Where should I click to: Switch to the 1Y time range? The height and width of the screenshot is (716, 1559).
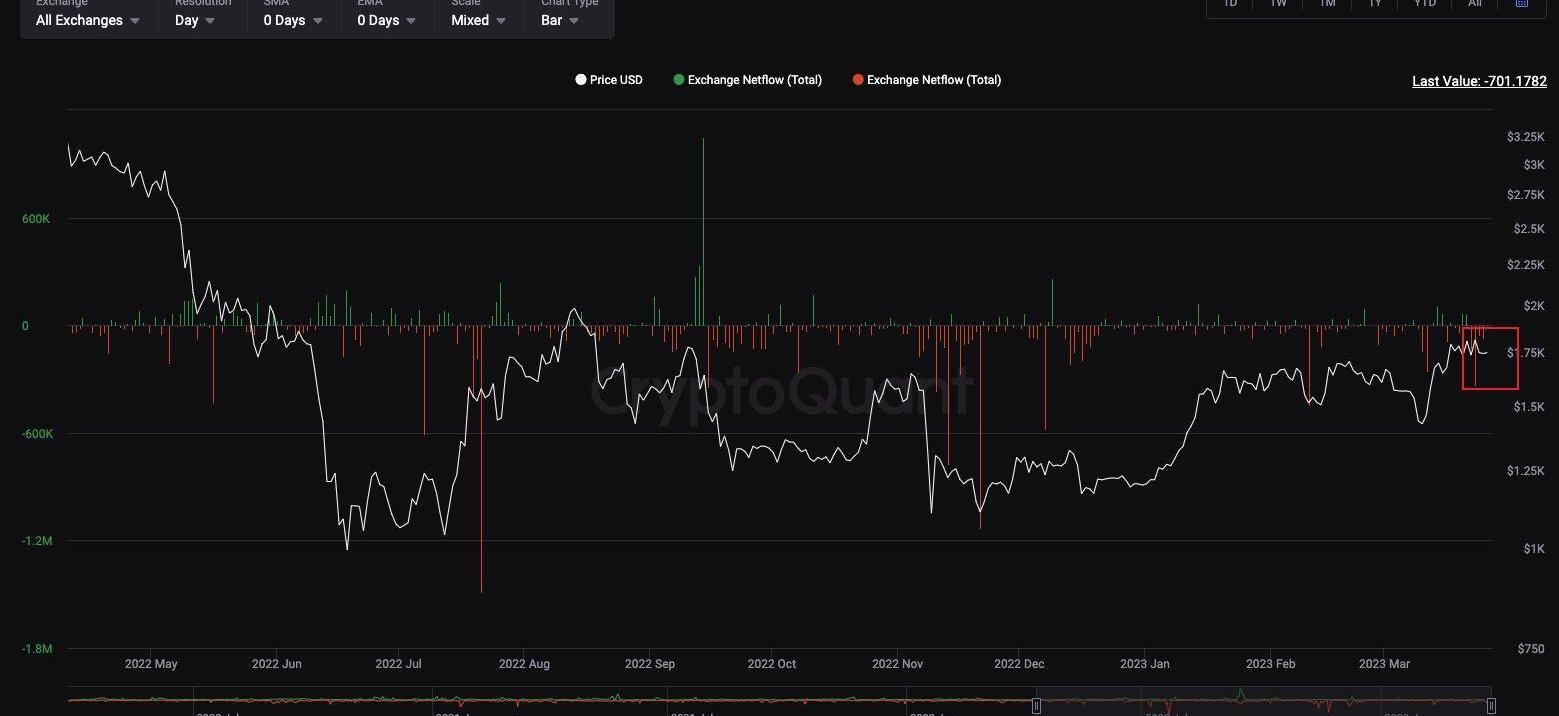click(x=1376, y=4)
